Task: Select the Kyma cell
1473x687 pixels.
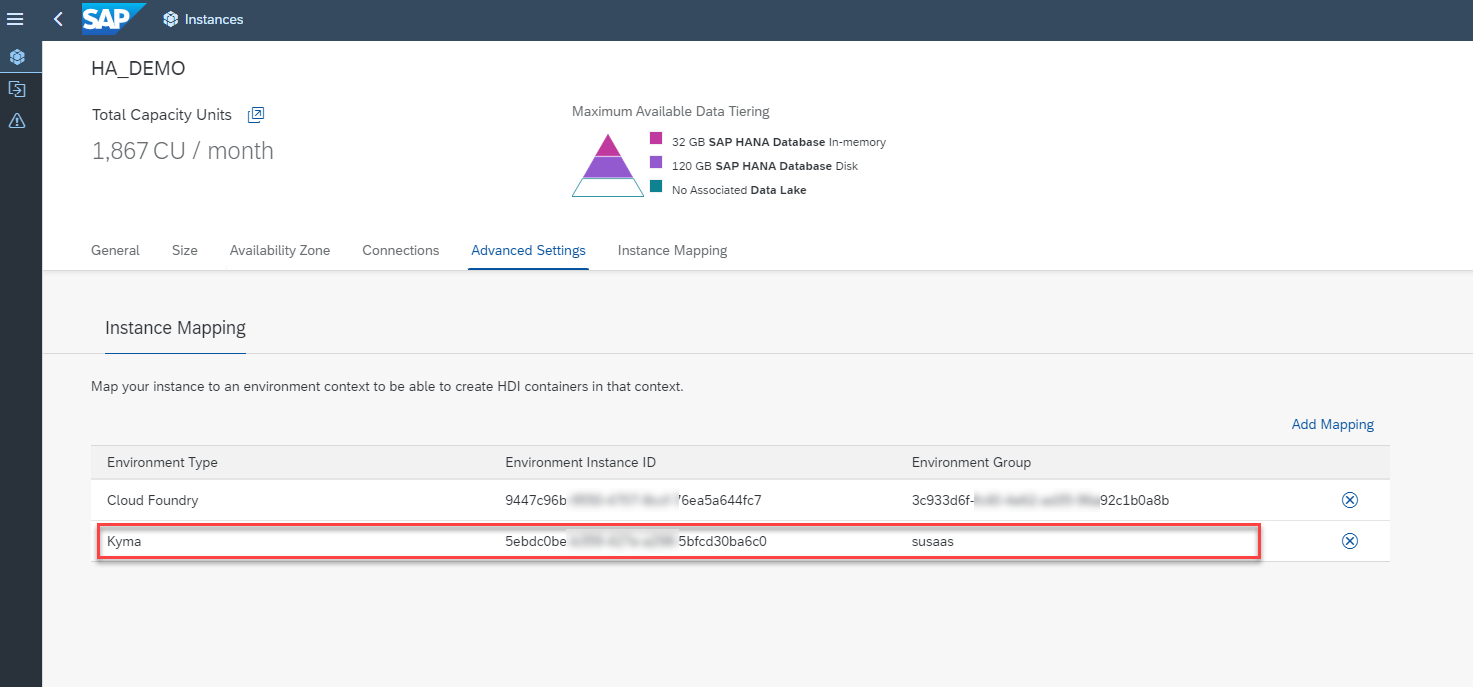Action: point(123,541)
